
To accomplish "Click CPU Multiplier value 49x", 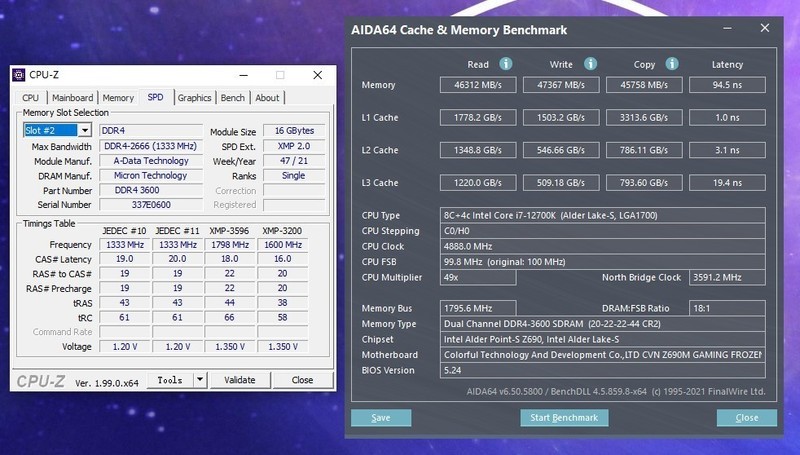I will point(478,277).
